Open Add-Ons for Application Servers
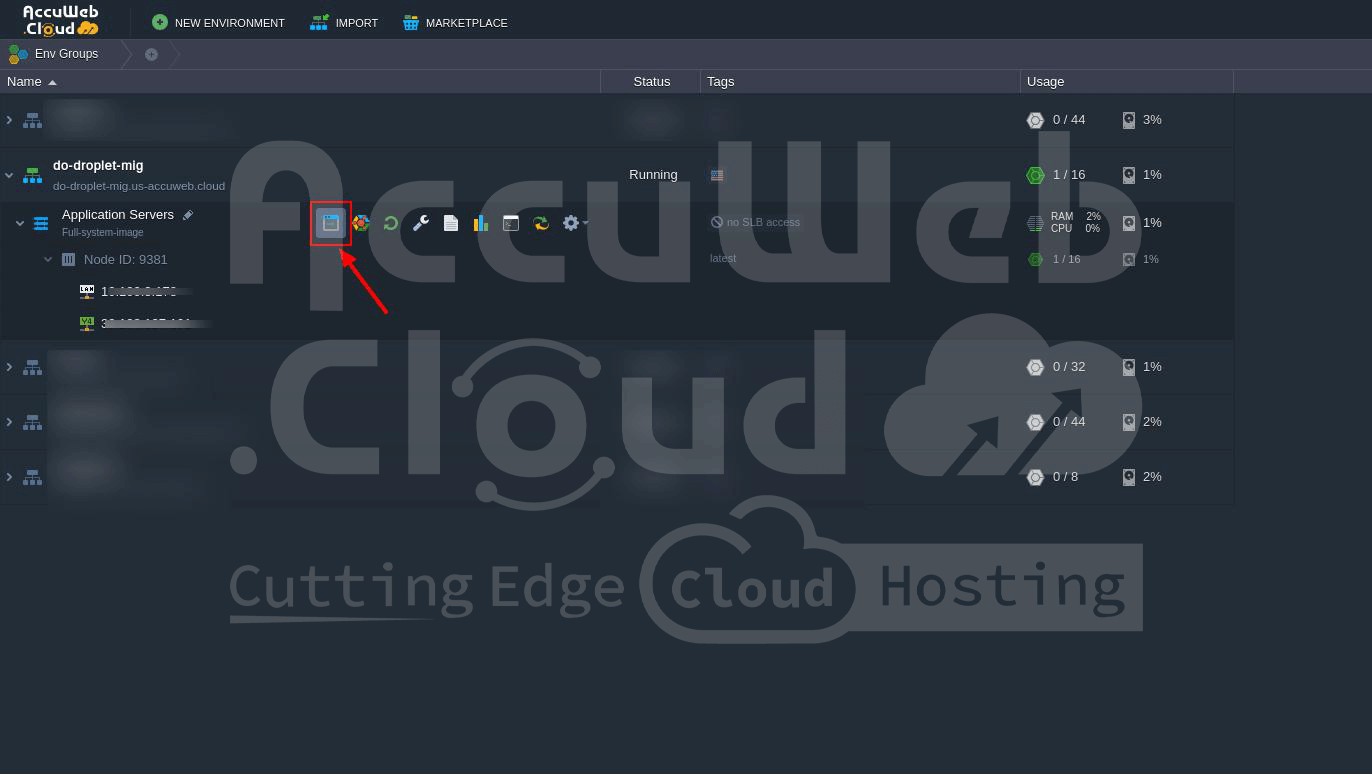 coord(361,223)
